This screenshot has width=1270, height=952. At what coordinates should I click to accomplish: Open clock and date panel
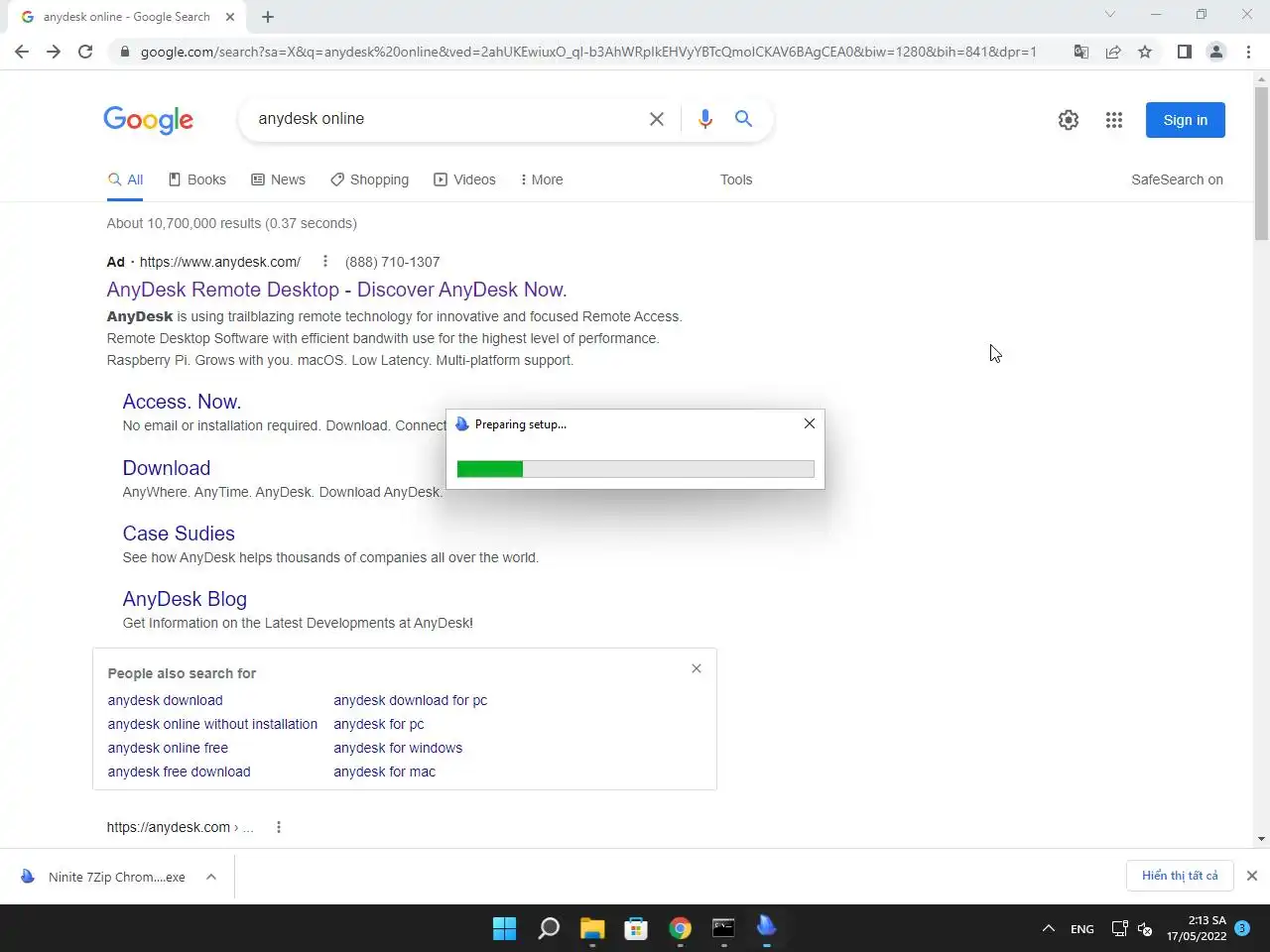click(1197, 928)
